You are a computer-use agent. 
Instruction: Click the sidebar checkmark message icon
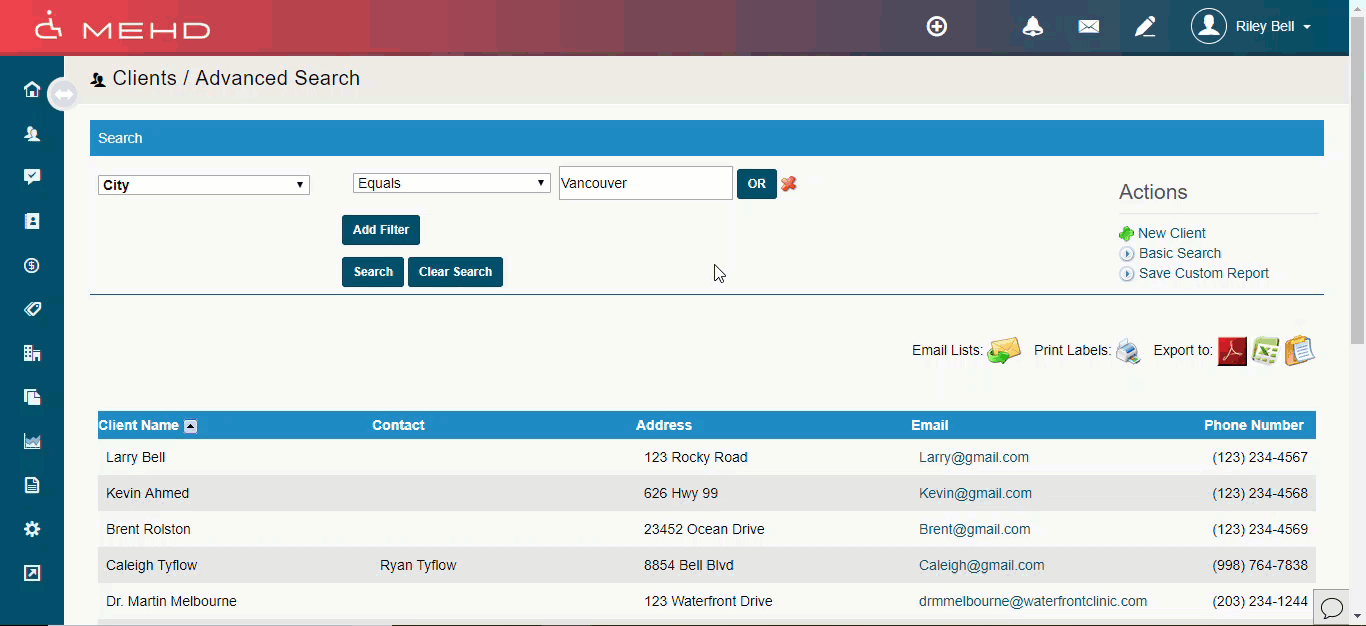[32, 177]
